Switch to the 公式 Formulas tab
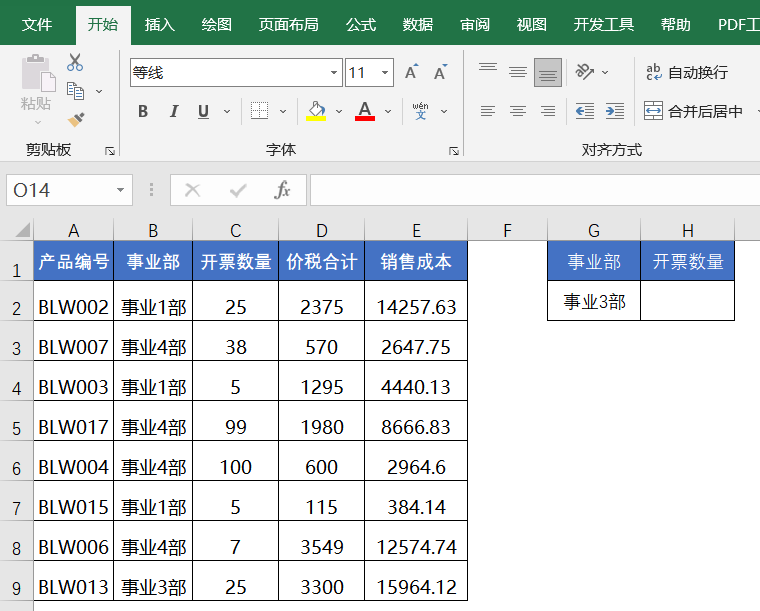 point(360,24)
